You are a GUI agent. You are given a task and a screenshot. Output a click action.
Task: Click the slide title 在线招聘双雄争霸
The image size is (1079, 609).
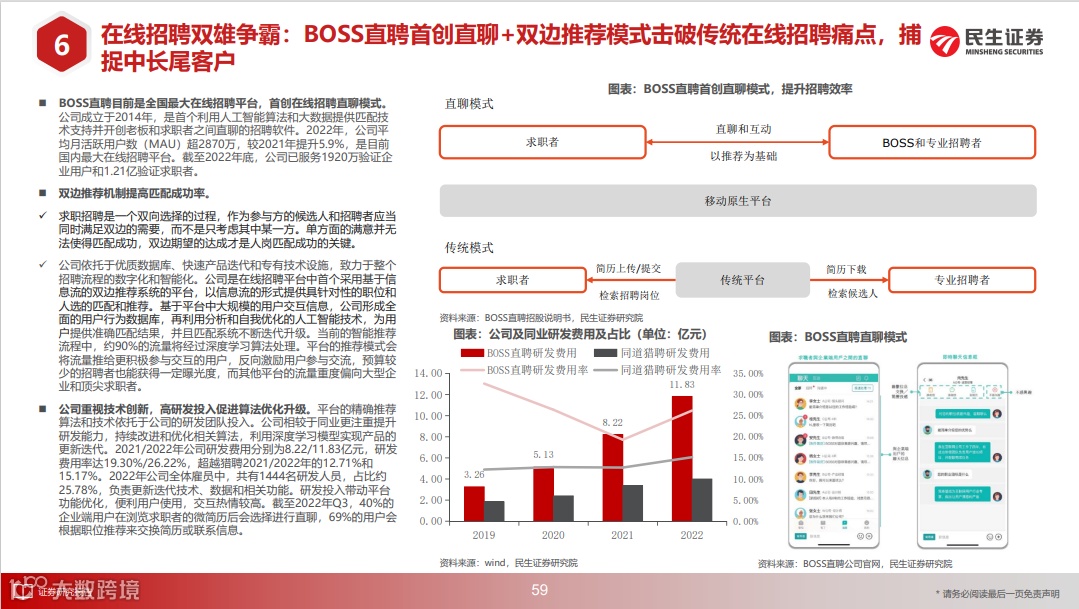191,34
